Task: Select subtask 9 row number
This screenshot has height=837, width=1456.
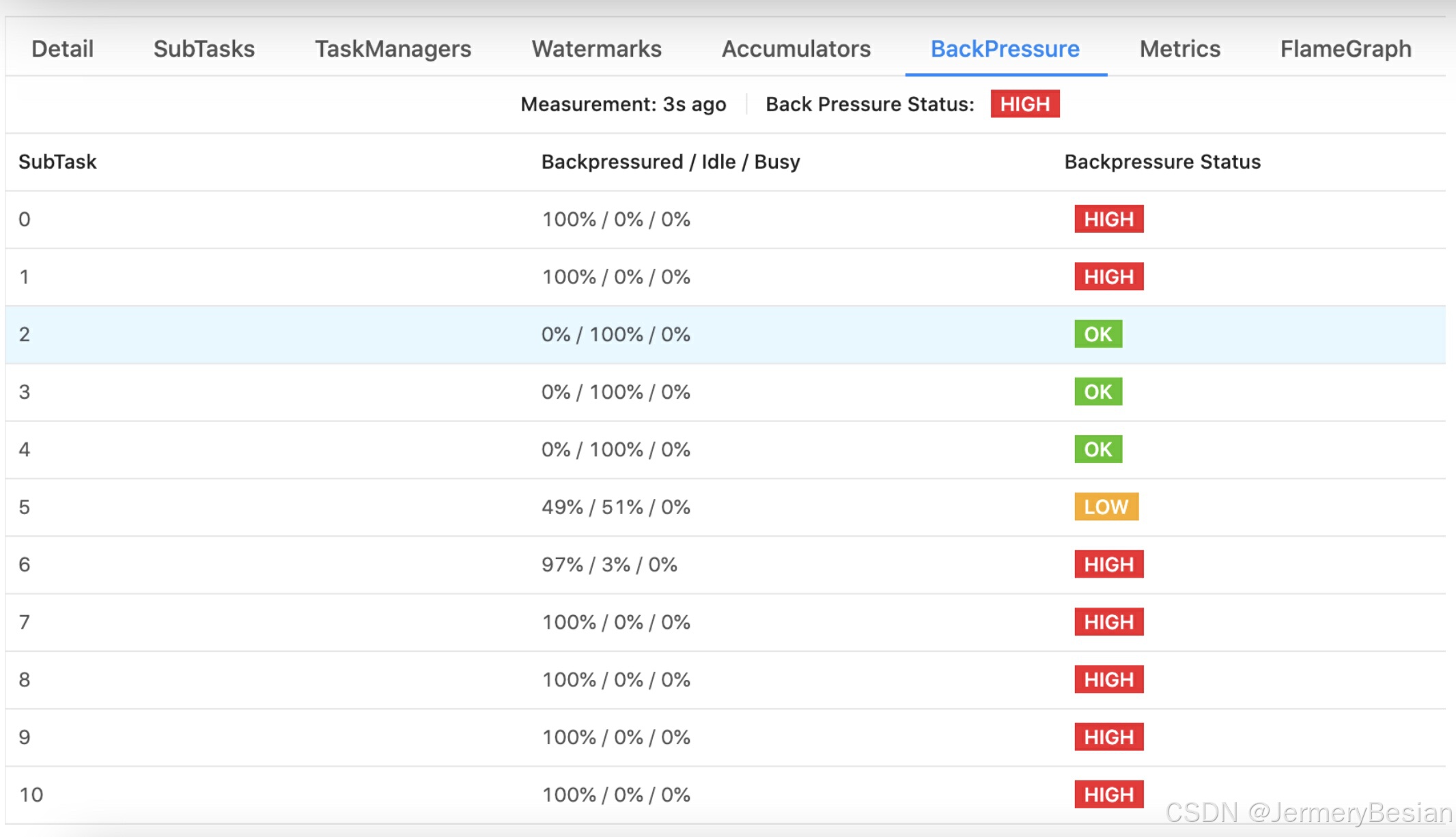Action: [x=25, y=737]
